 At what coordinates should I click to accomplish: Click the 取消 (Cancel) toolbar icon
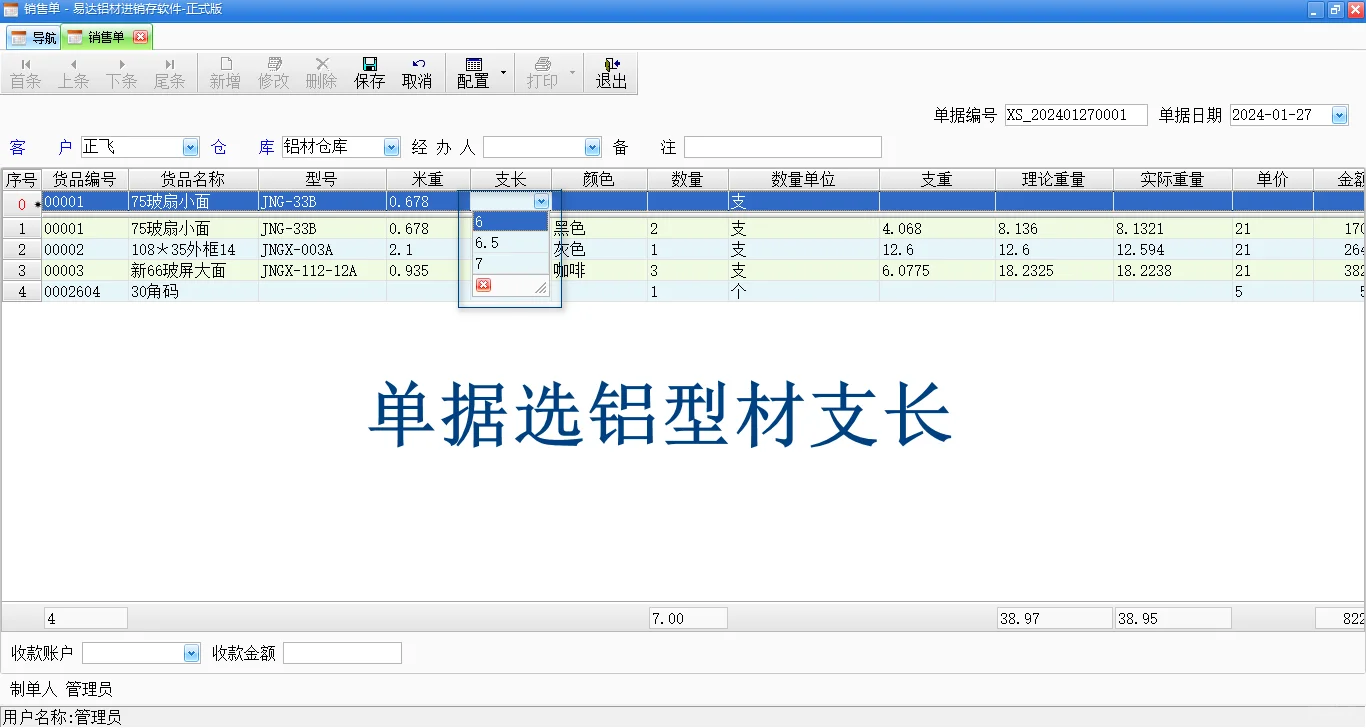pyautogui.click(x=417, y=72)
